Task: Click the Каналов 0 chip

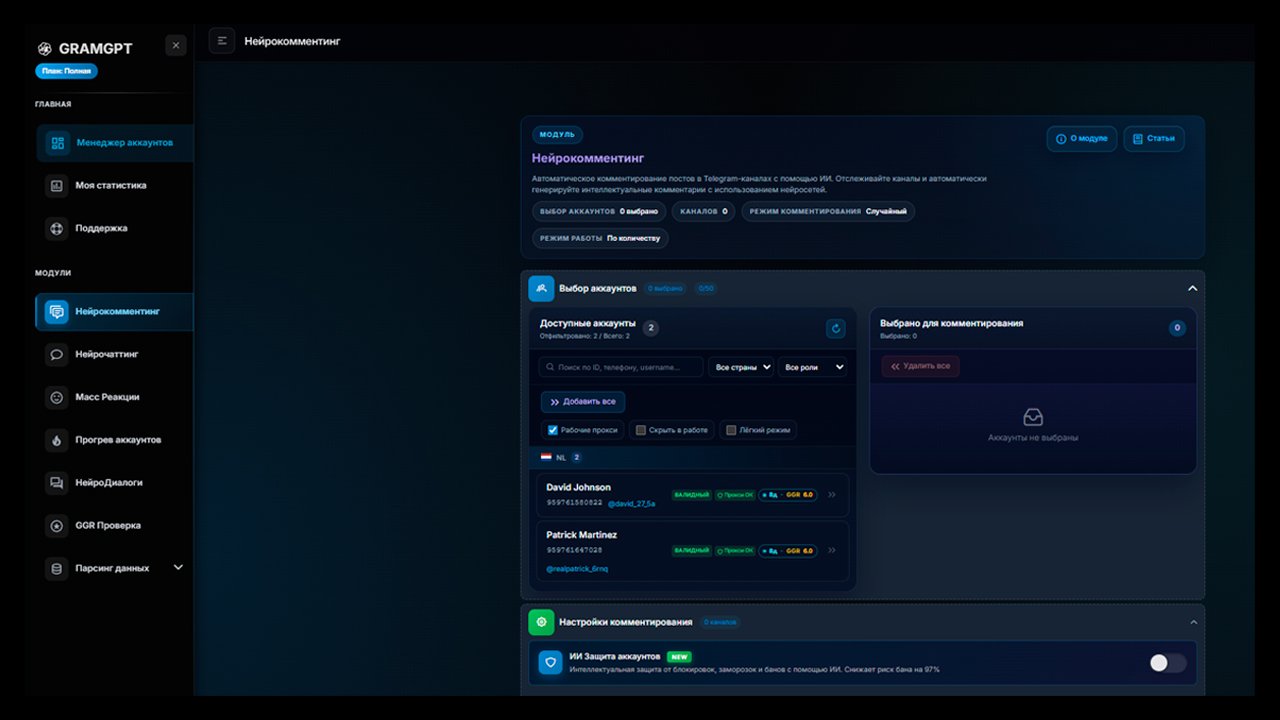Action: coord(704,211)
